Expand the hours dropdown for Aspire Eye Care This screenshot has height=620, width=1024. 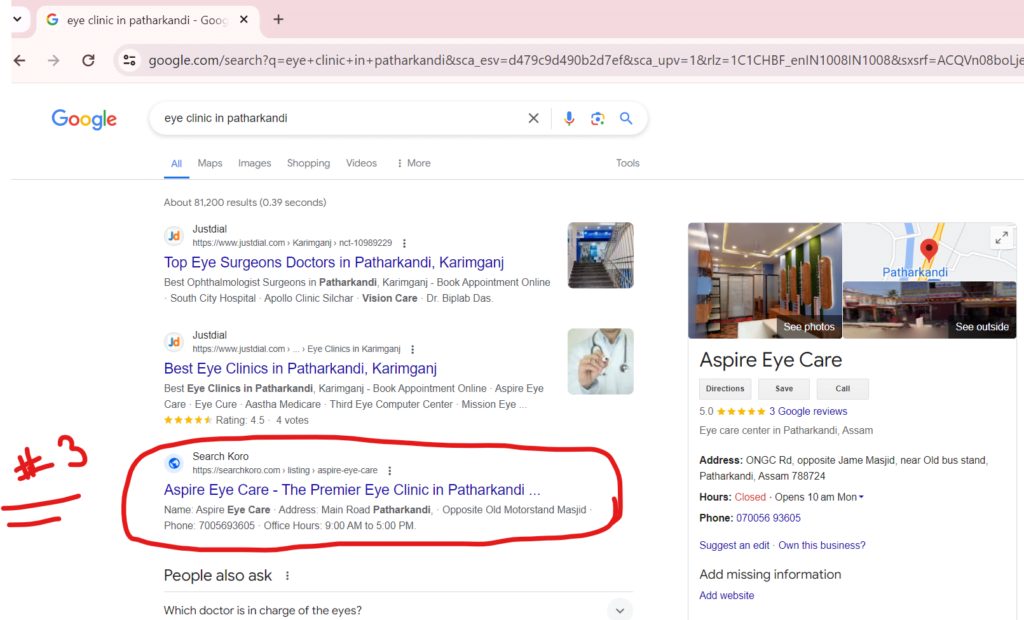(x=861, y=497)
